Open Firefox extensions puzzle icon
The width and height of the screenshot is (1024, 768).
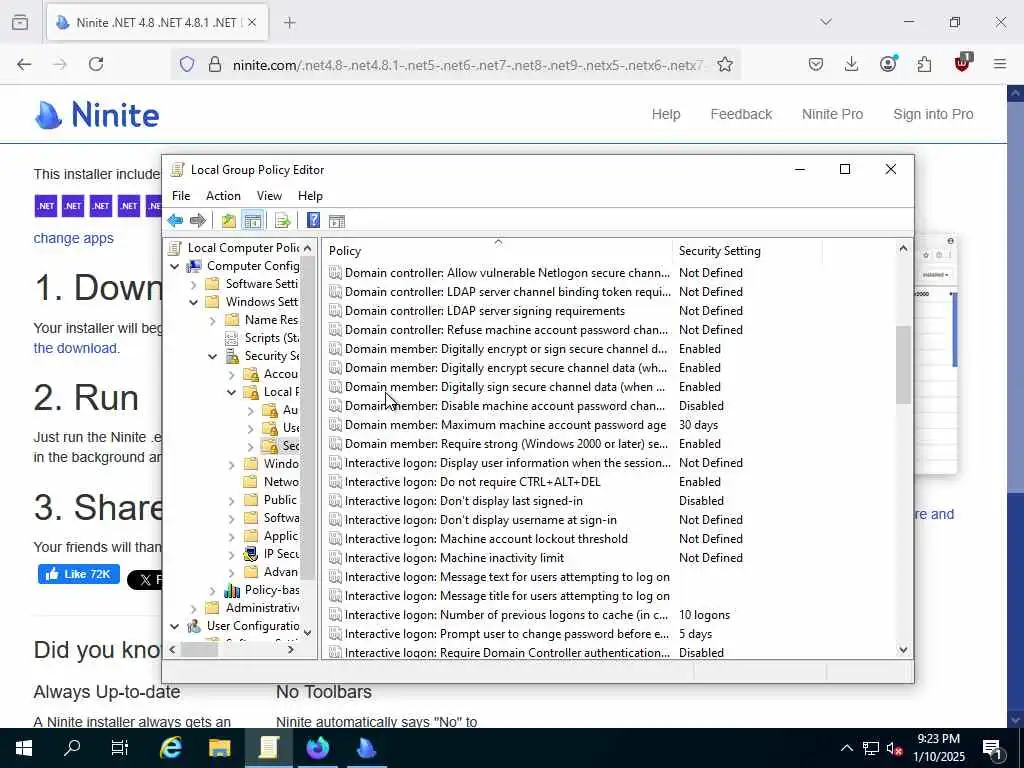[x=924, y=64]
